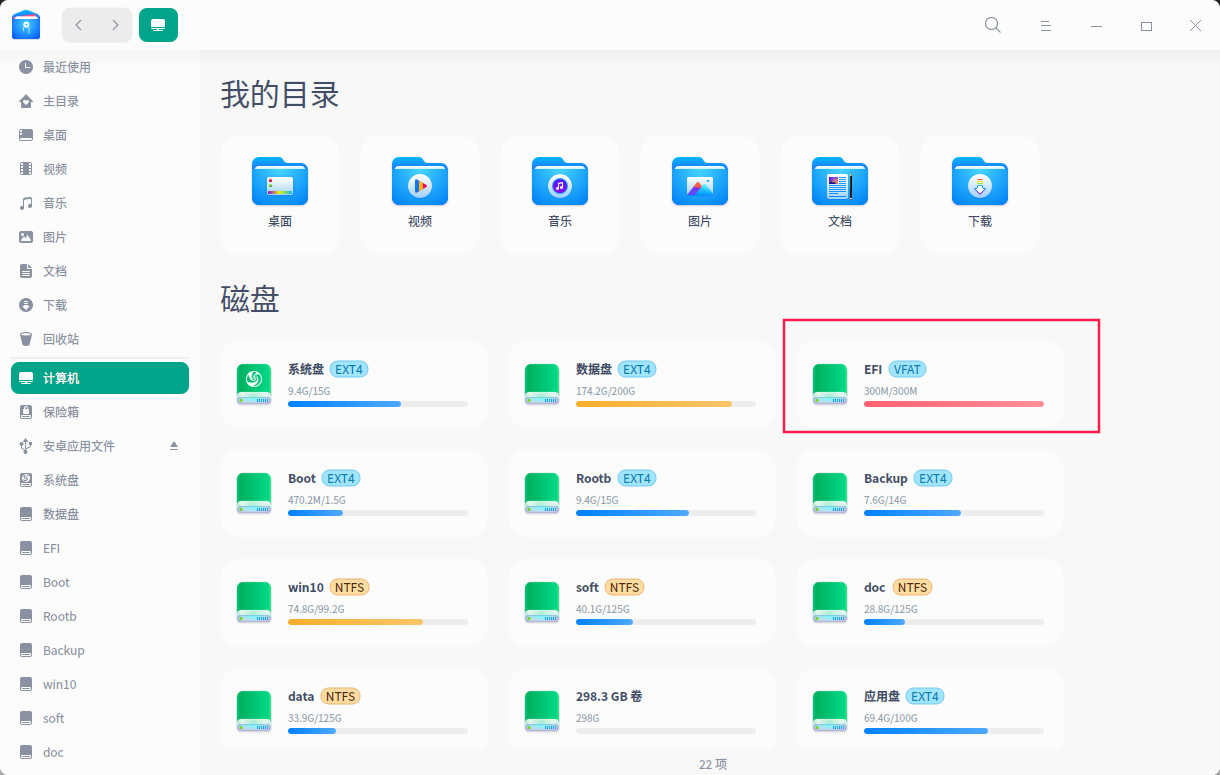Click the file manager app logo icon
Viewport: 1220px width, 775px height.
point(26,25)
